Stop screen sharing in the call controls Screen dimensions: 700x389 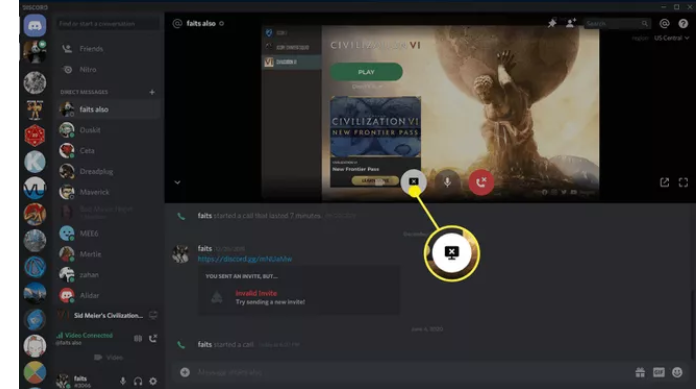(x=413, y=181)
